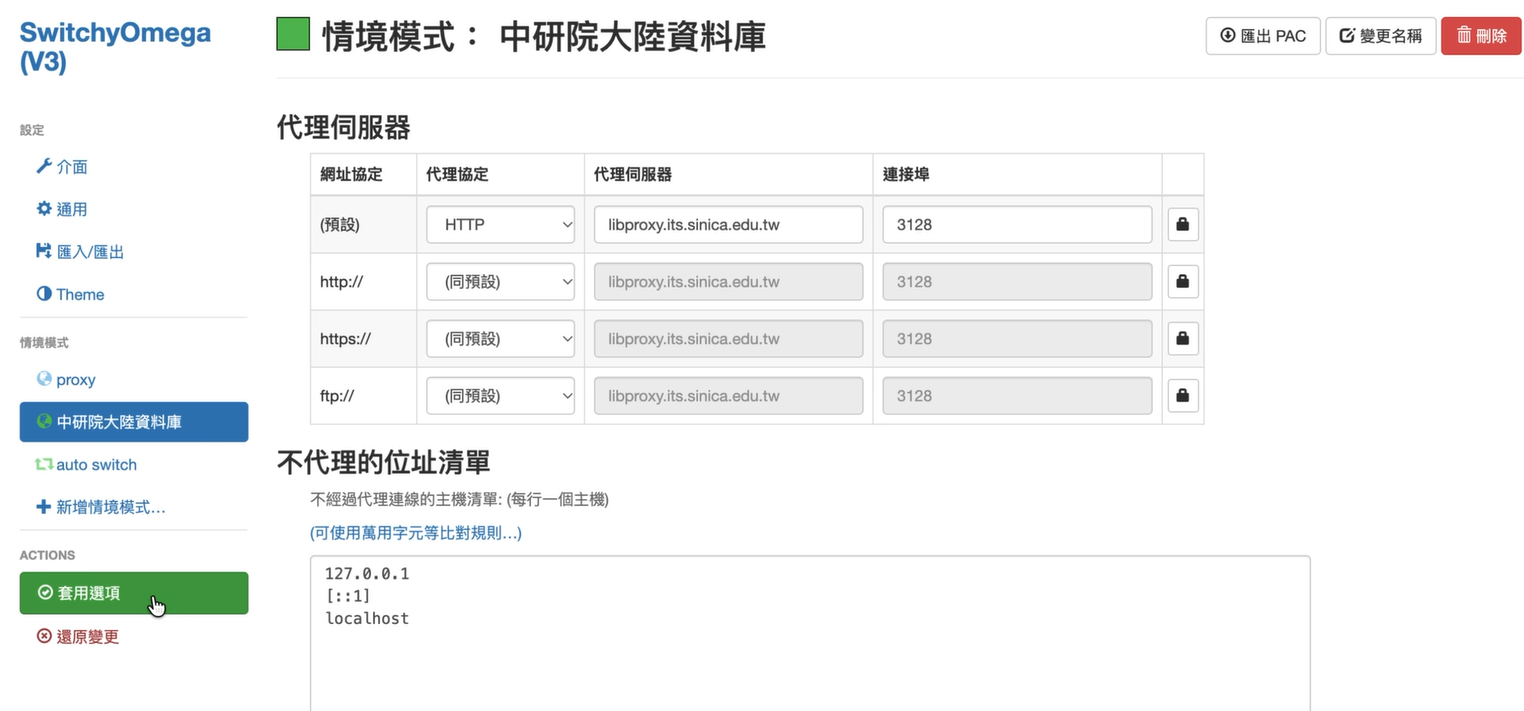Screen dimensions: 1524x711
Task: Click the https:// row label
Action: point(345,339)
